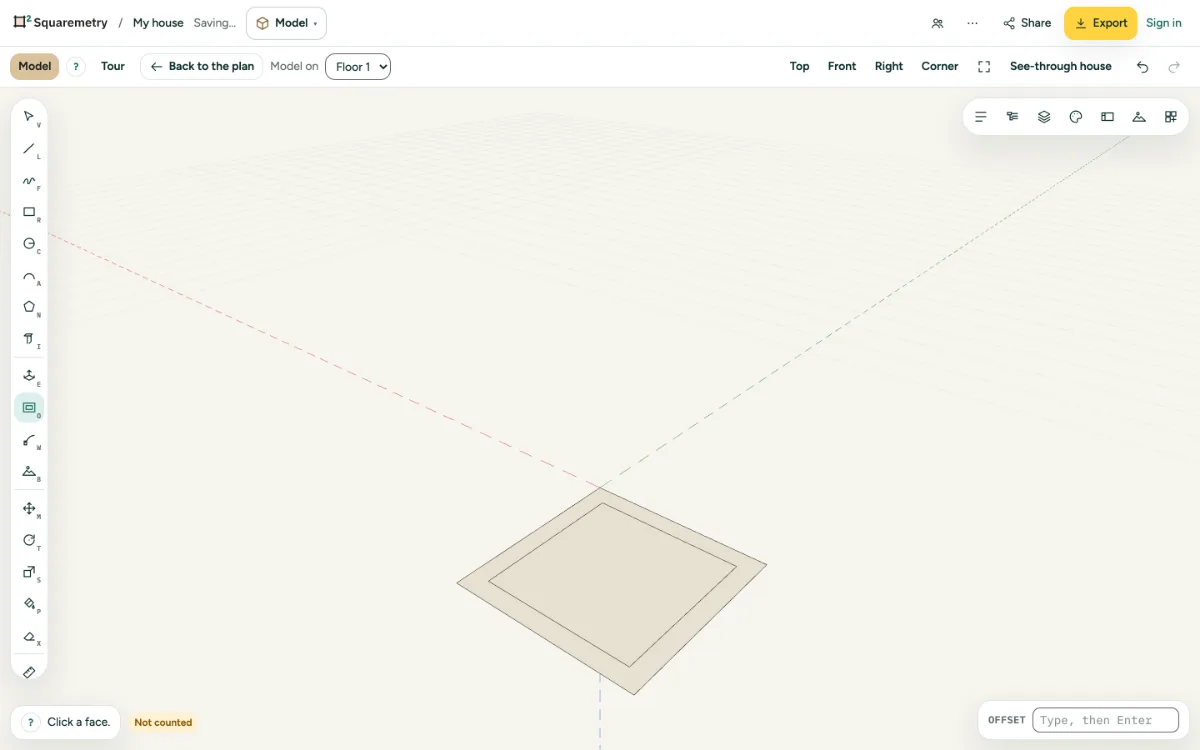The width and height of the screenshot is (1200, 750).
Task: Open the collaborators people icon
Action: [937, 23]
